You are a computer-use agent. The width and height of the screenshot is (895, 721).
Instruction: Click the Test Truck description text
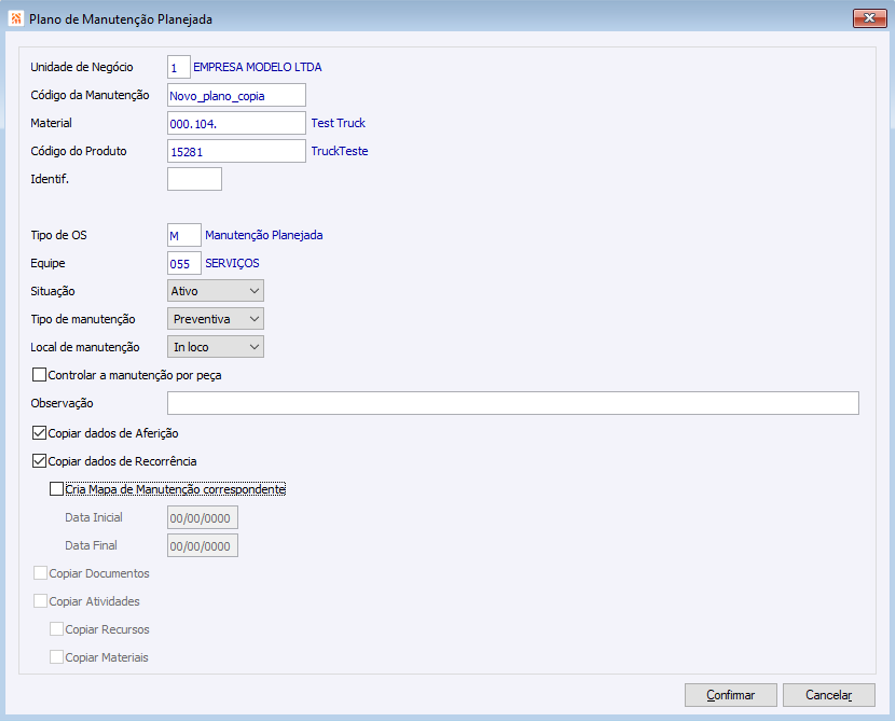(338, 123)
